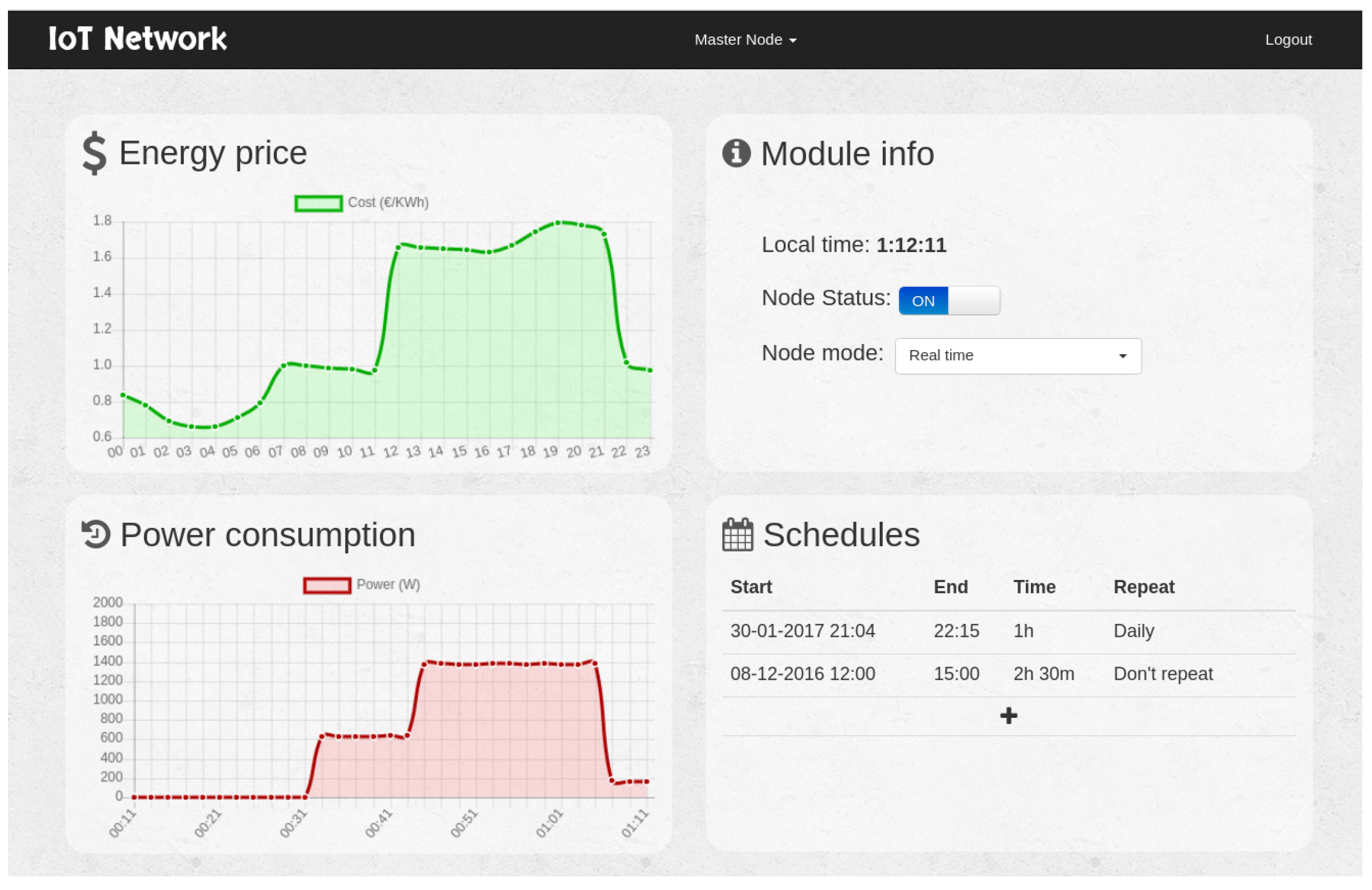Toggle the Cost (€/KWh) legend swatch

pos(318,204)
